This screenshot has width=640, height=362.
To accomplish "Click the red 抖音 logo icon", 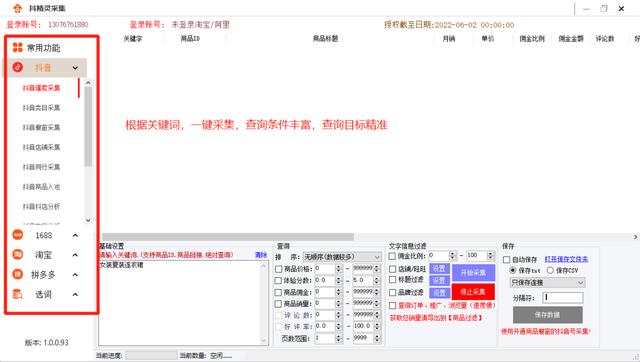I will coord(18,67).
